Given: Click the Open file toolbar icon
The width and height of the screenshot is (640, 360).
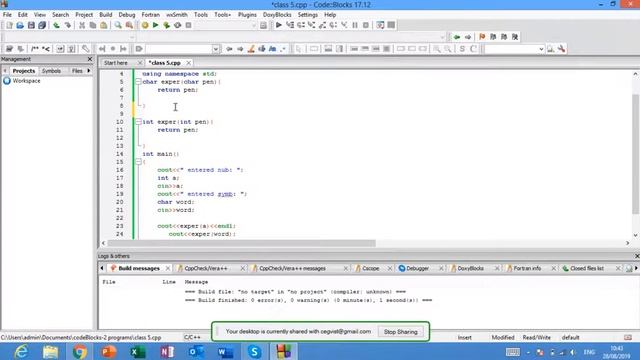Looking at the screenshot, I should pos(20,25).
